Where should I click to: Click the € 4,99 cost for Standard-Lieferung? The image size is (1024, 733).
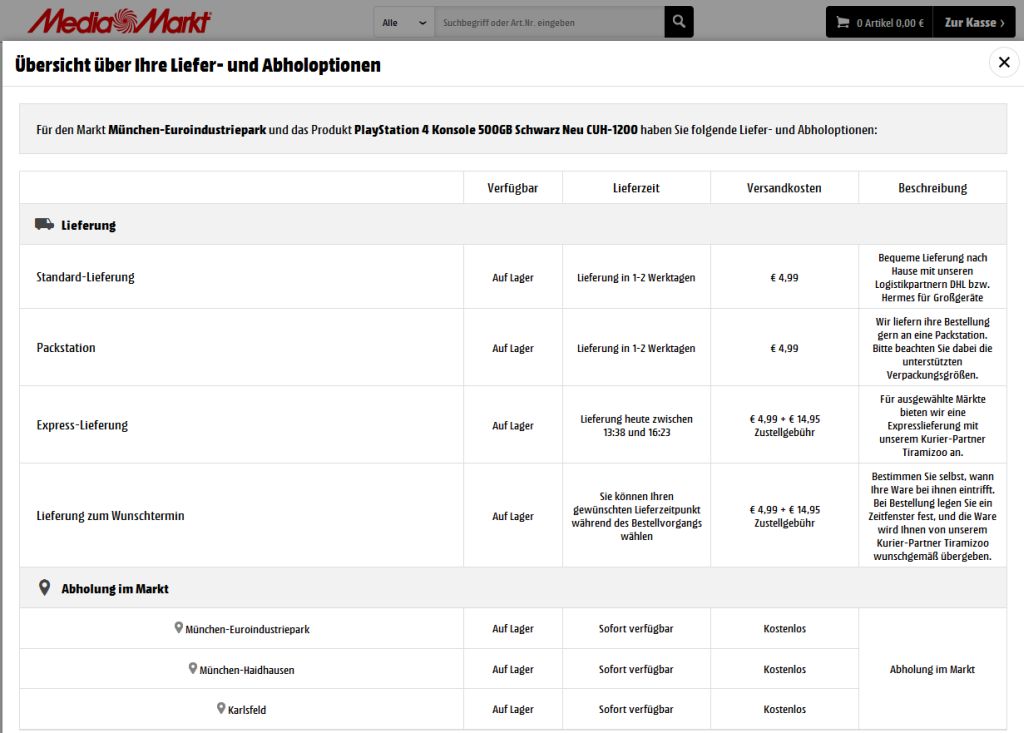[x=784, y=277]
